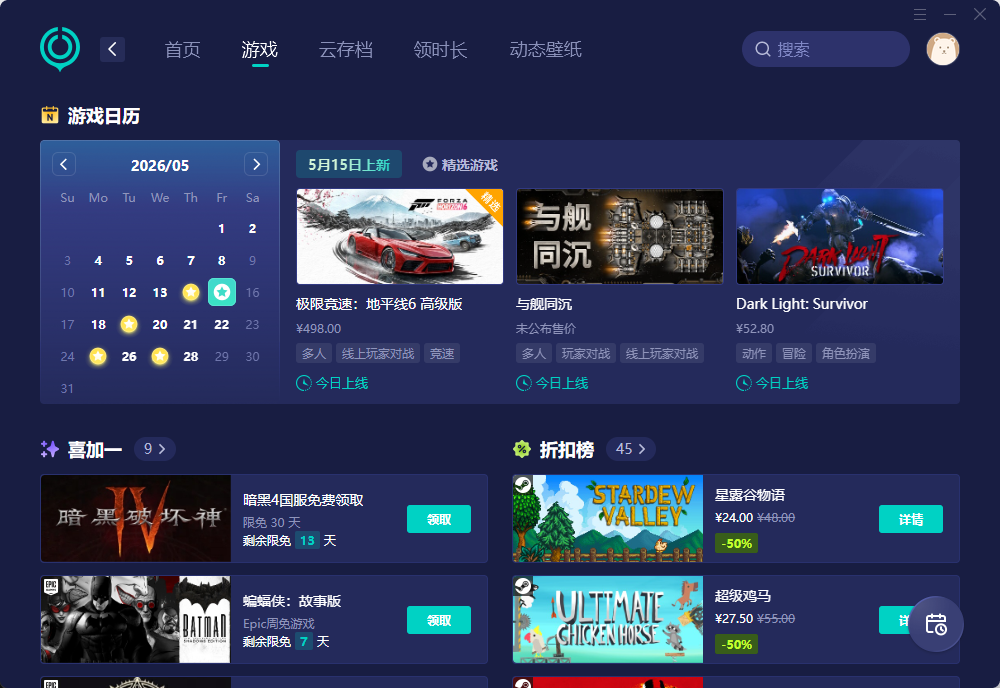This screenshot has width=1000, height=688.
Task: Click the 喜加一 sparkle icon
Action: tap(50, 449)
